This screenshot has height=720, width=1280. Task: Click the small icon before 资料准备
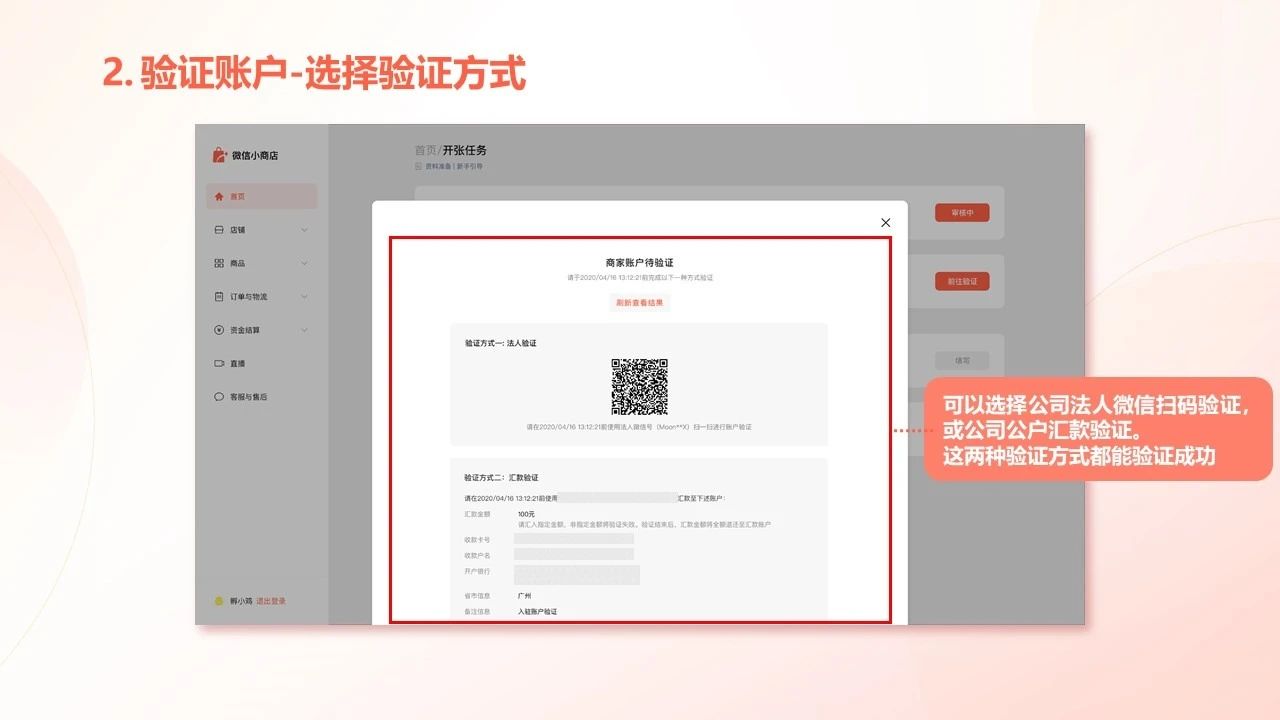[x=418, y=166]
